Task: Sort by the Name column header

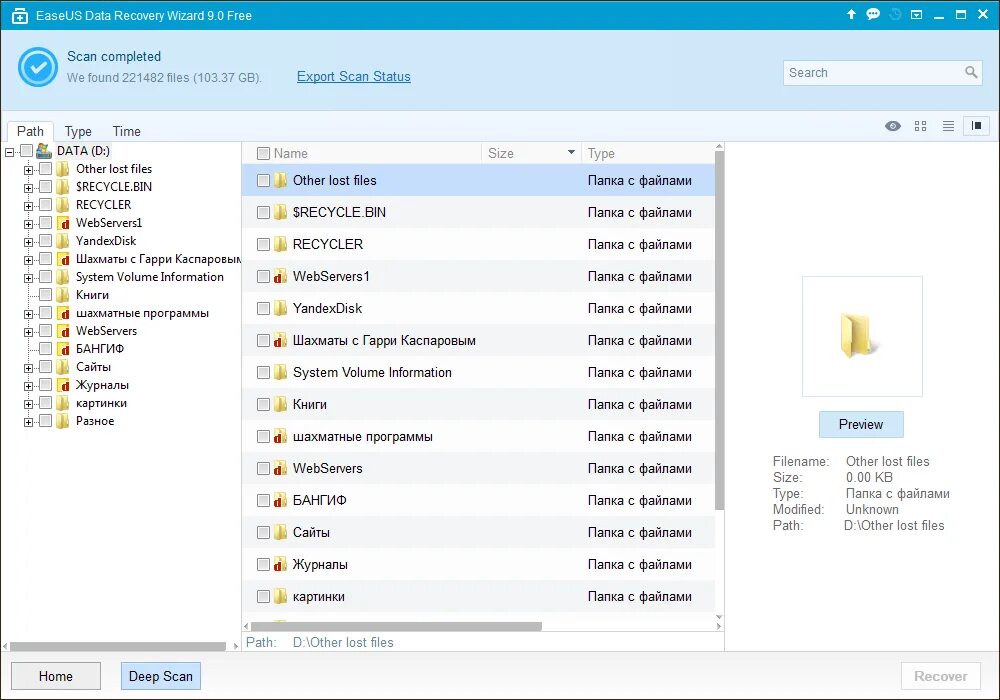Action: click(290, 153)
